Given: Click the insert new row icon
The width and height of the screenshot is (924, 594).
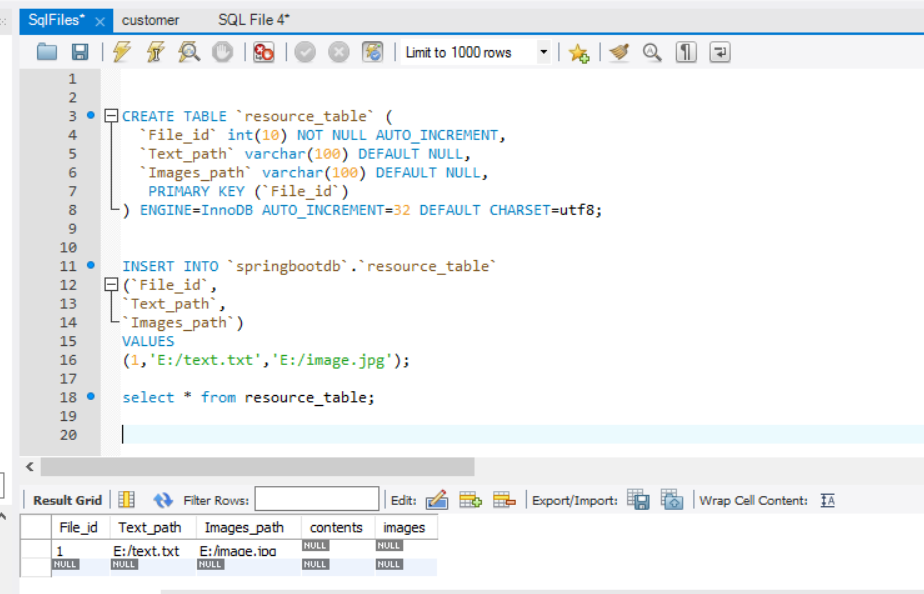Looking at the screenshot, I should click(x=470, y=500).
